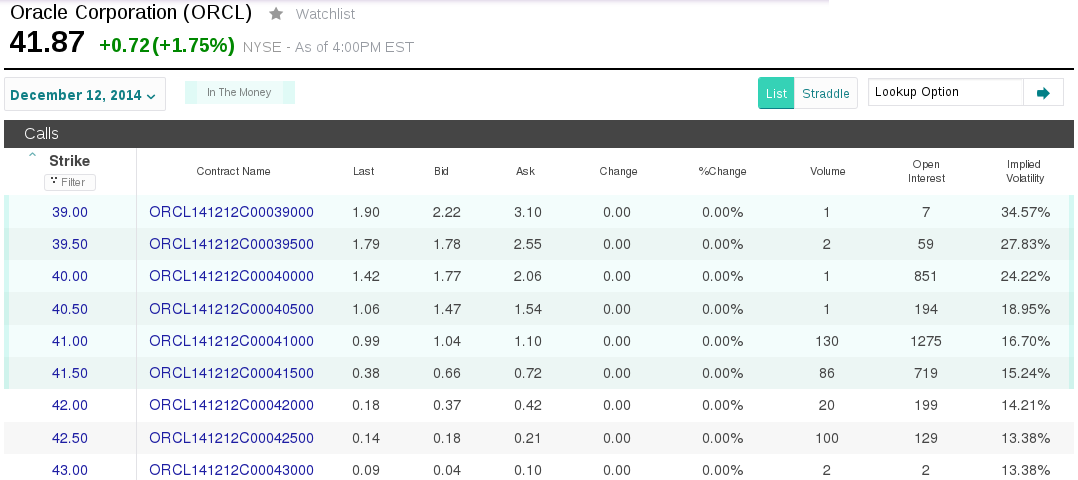Click open interest value 851
Image resolution: width=1078 pixels, height=480 pixels.
(x=925, y=276)
